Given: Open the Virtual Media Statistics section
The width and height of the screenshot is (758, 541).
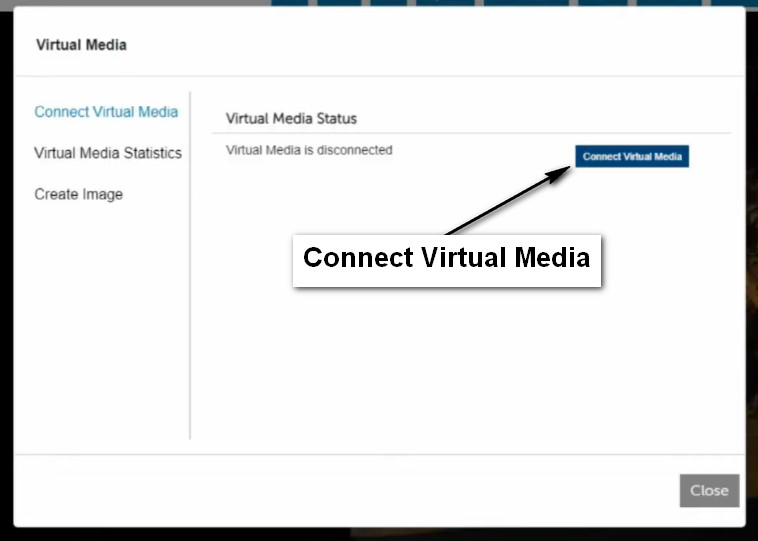Looking at the screenshot, I should (108, 153).
